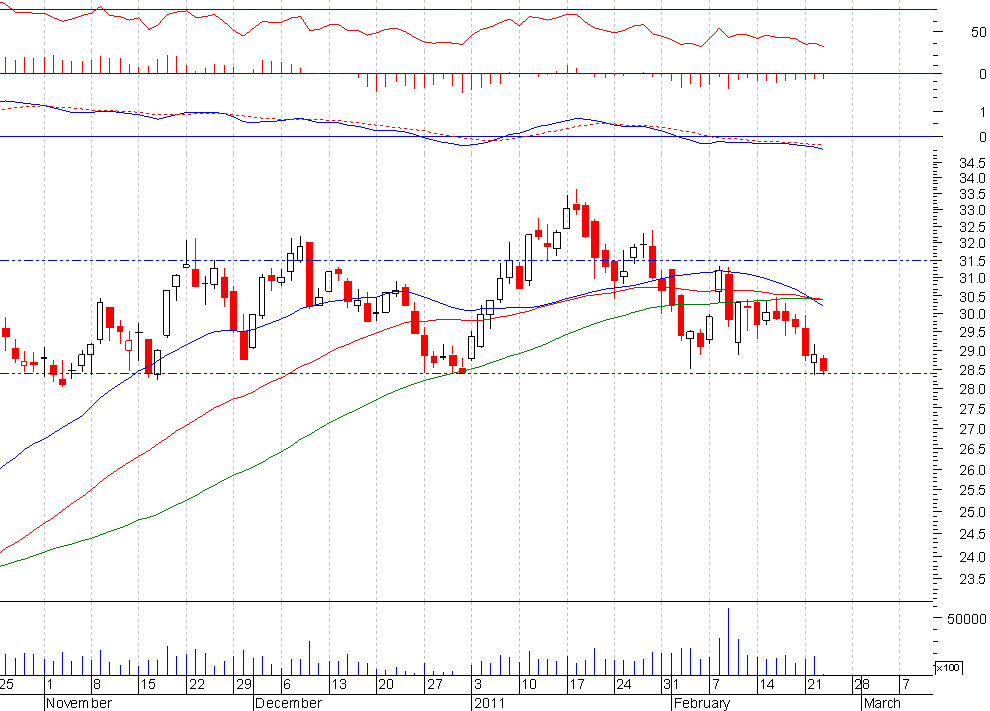Select the 25.0 price axis label
The width and height of the screenshot is (990, 711).
tap(972, 513)
